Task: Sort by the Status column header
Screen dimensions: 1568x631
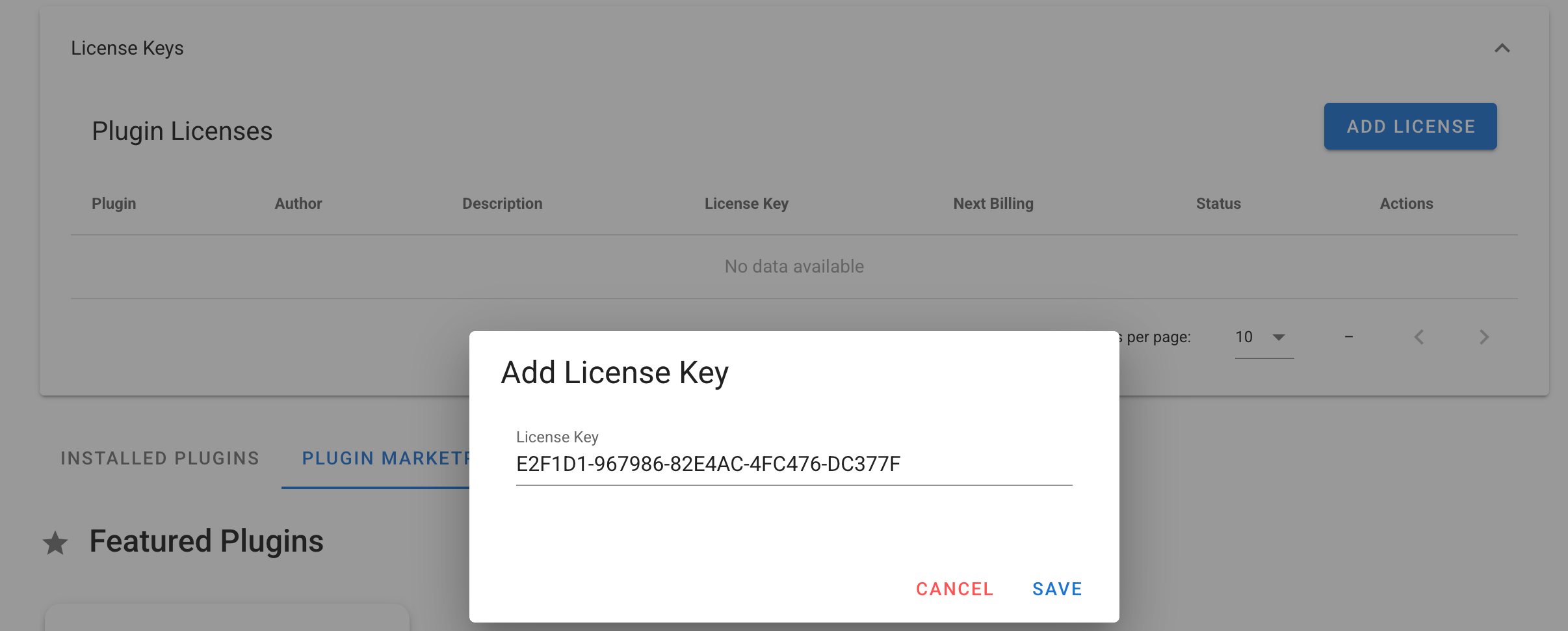Action: click(x=1218, y=204)
